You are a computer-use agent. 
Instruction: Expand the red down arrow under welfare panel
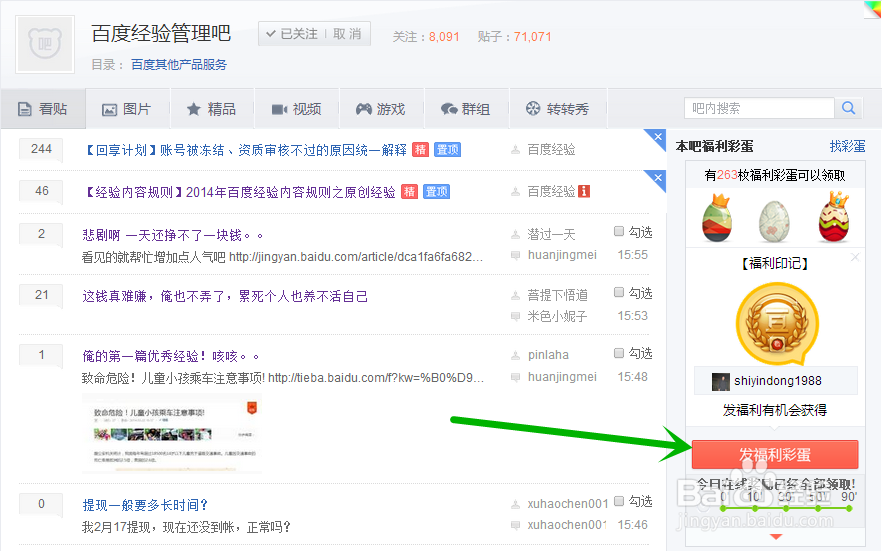(776, 536)
